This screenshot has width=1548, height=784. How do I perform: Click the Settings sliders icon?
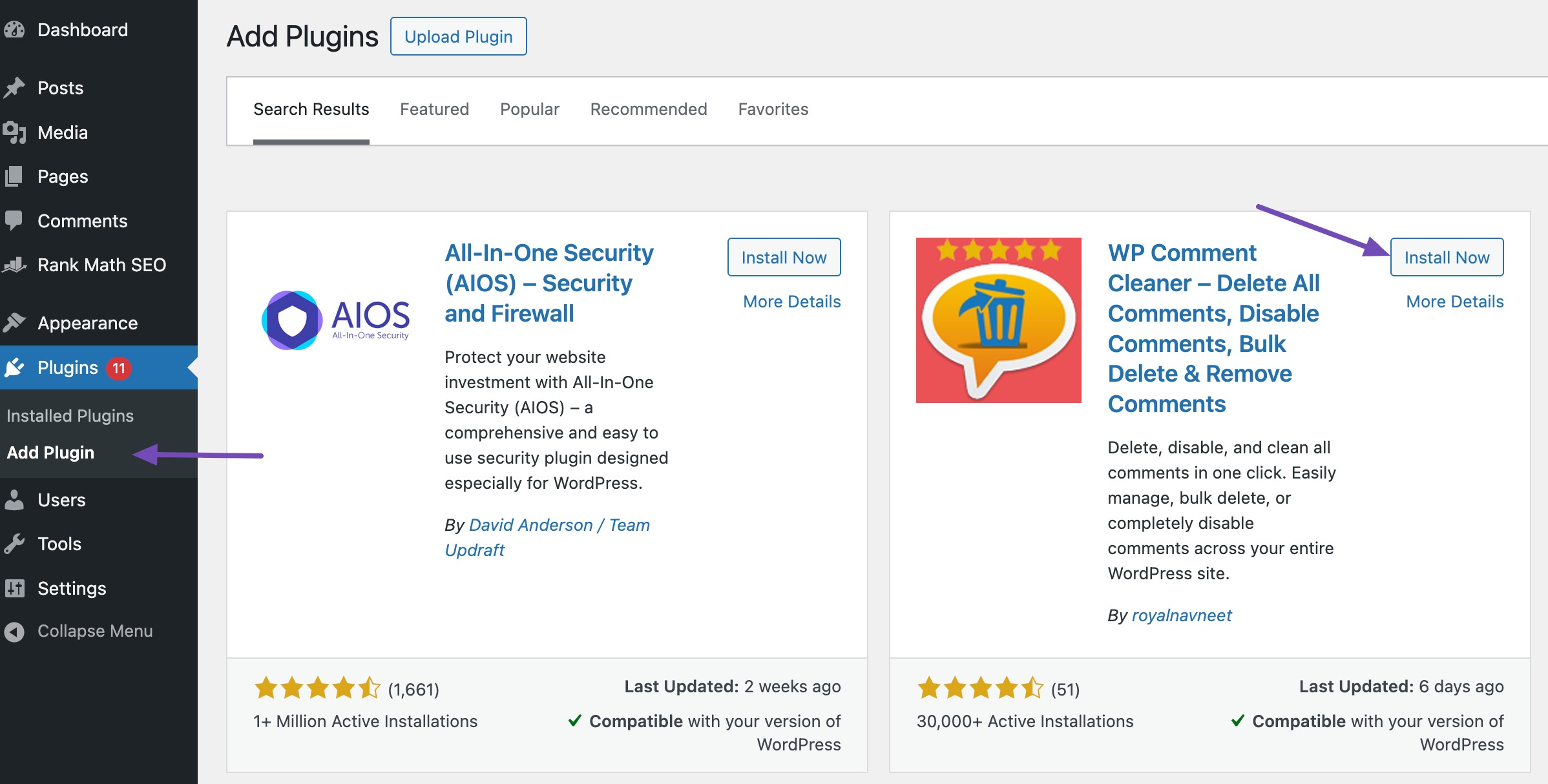pos(14,588)
